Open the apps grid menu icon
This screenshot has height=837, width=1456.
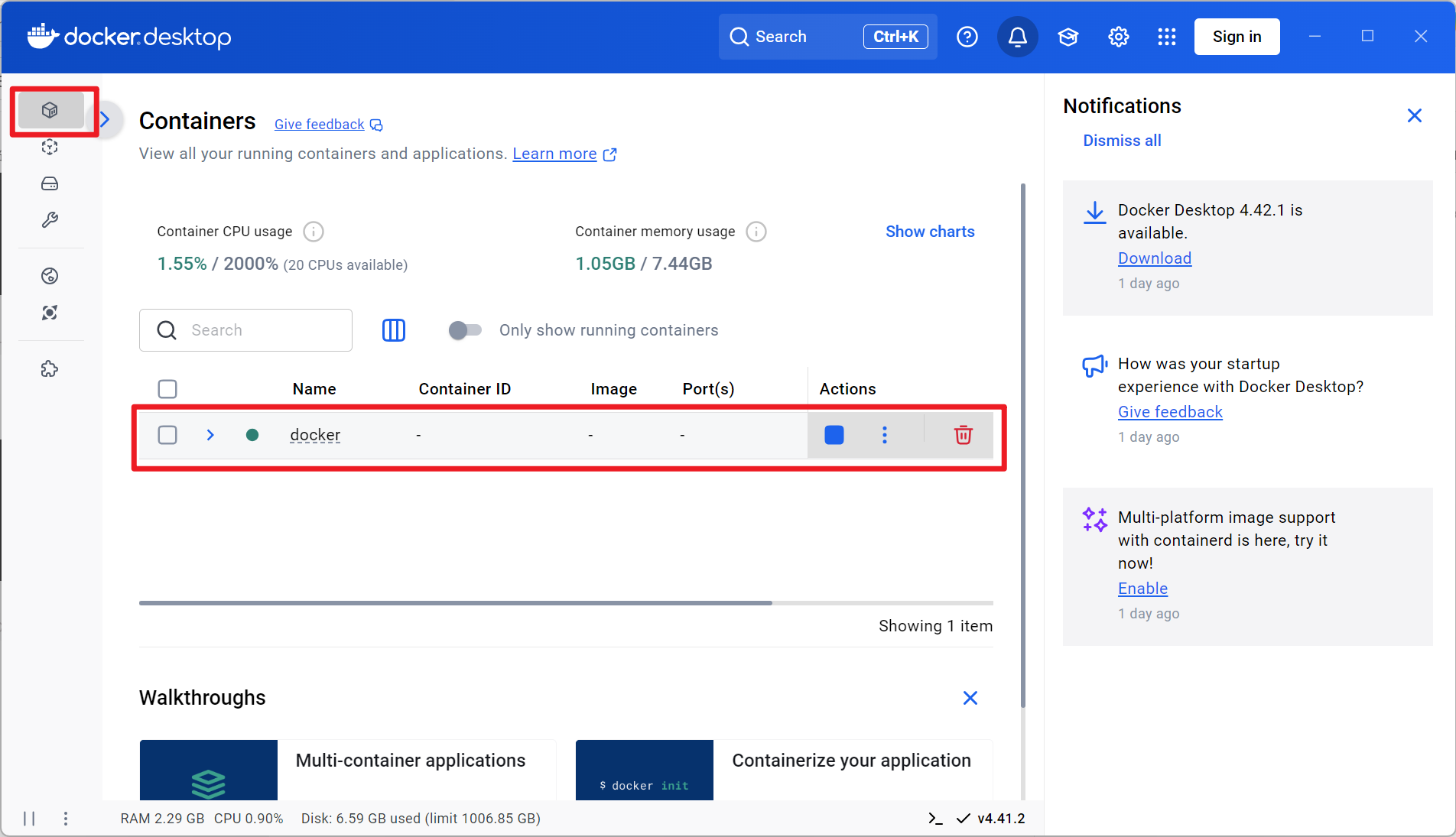point(1167,37)
